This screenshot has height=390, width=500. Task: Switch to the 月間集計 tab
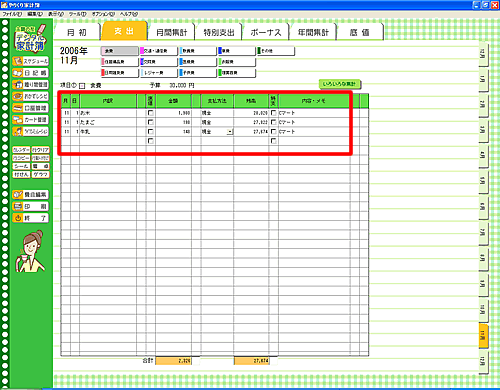tap(172, 32)
